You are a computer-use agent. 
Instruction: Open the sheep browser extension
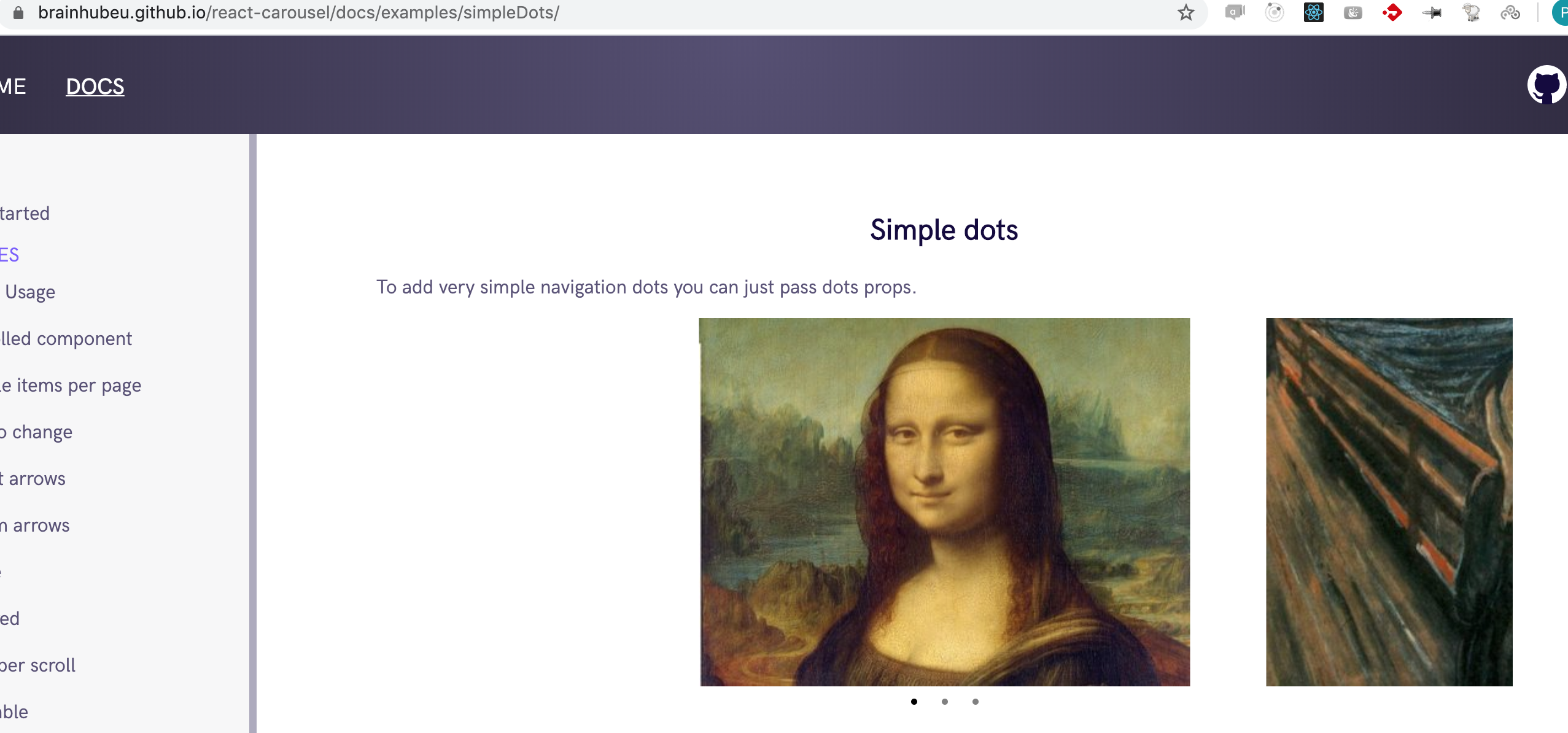click(x=1472, y=12)
